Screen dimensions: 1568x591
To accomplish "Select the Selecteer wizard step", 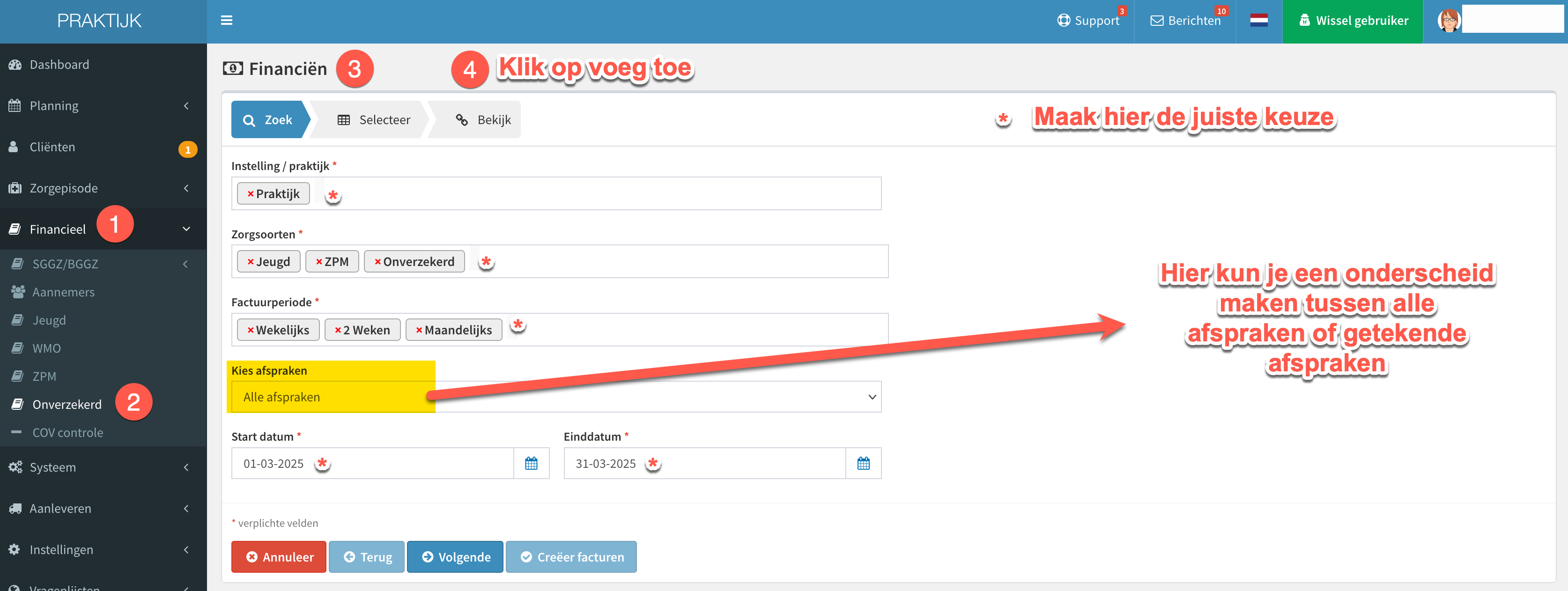I will (373, 120).
